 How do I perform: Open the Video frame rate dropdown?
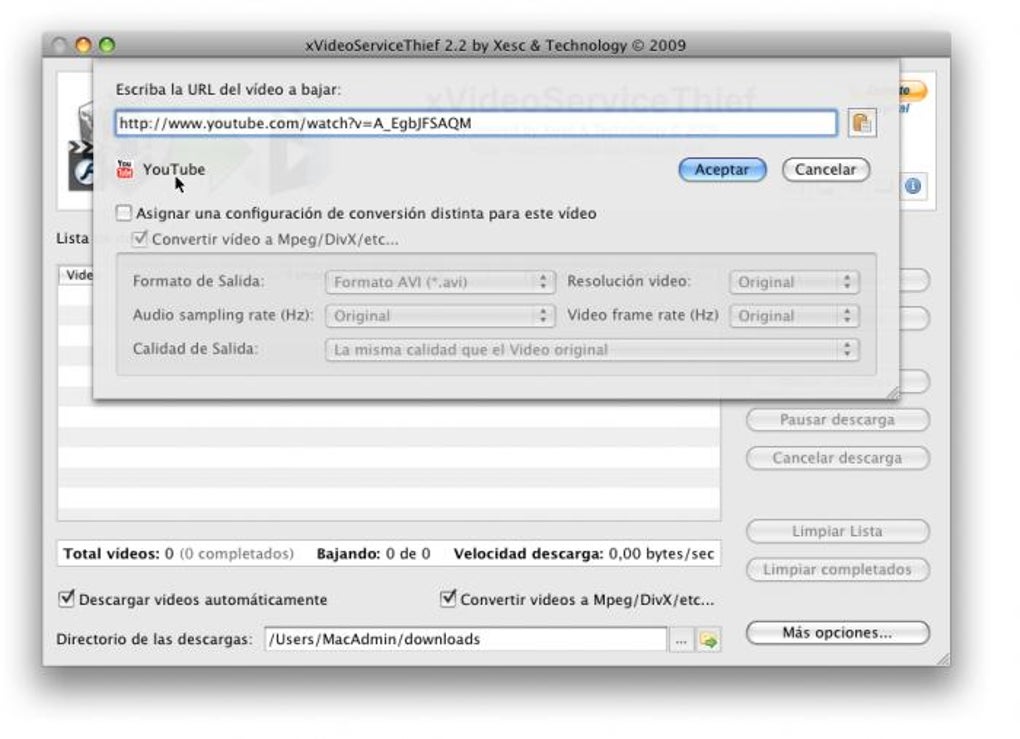click(794, 316)
